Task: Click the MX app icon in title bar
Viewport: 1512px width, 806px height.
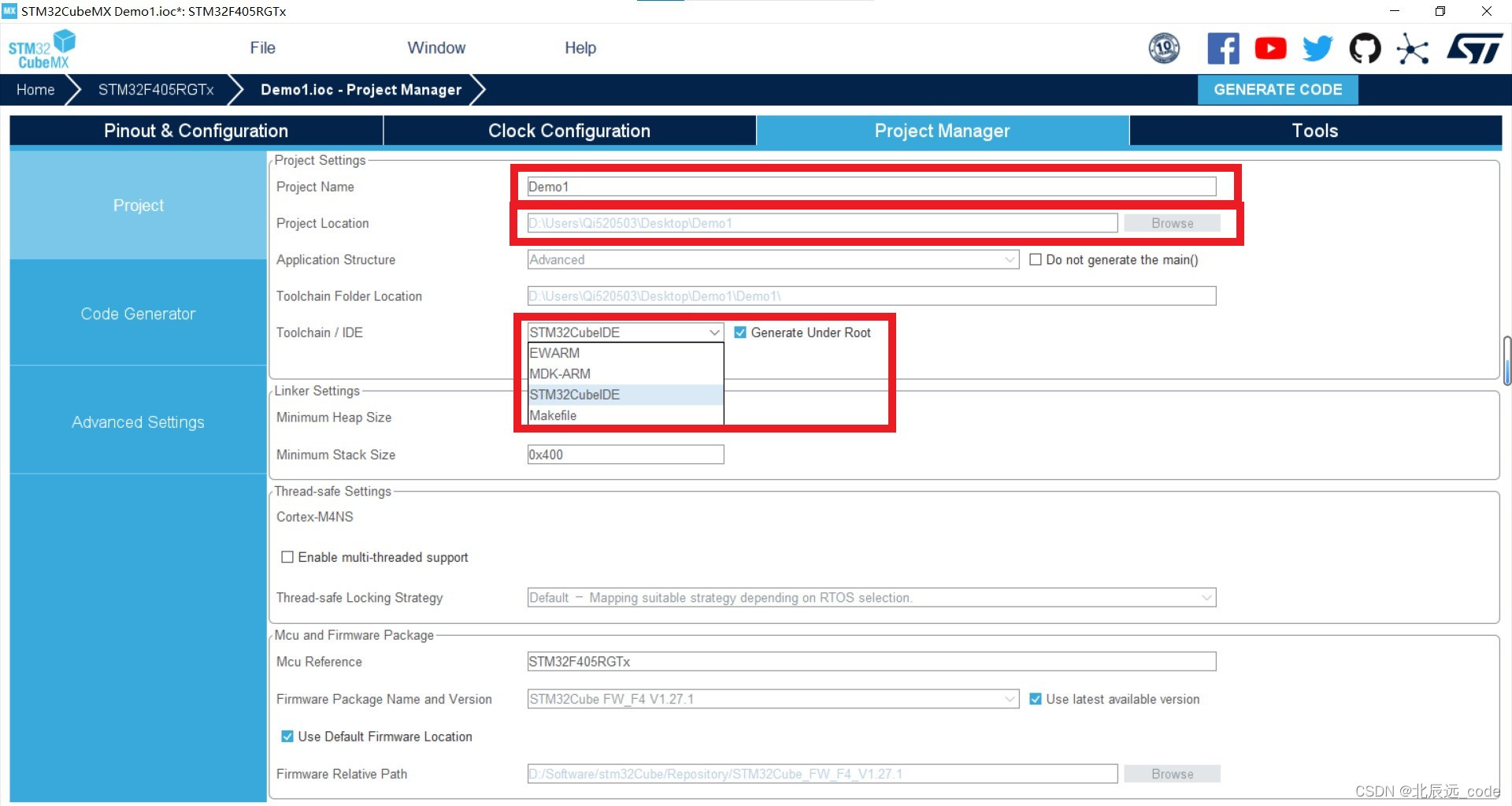Action: tap(9, 11)
